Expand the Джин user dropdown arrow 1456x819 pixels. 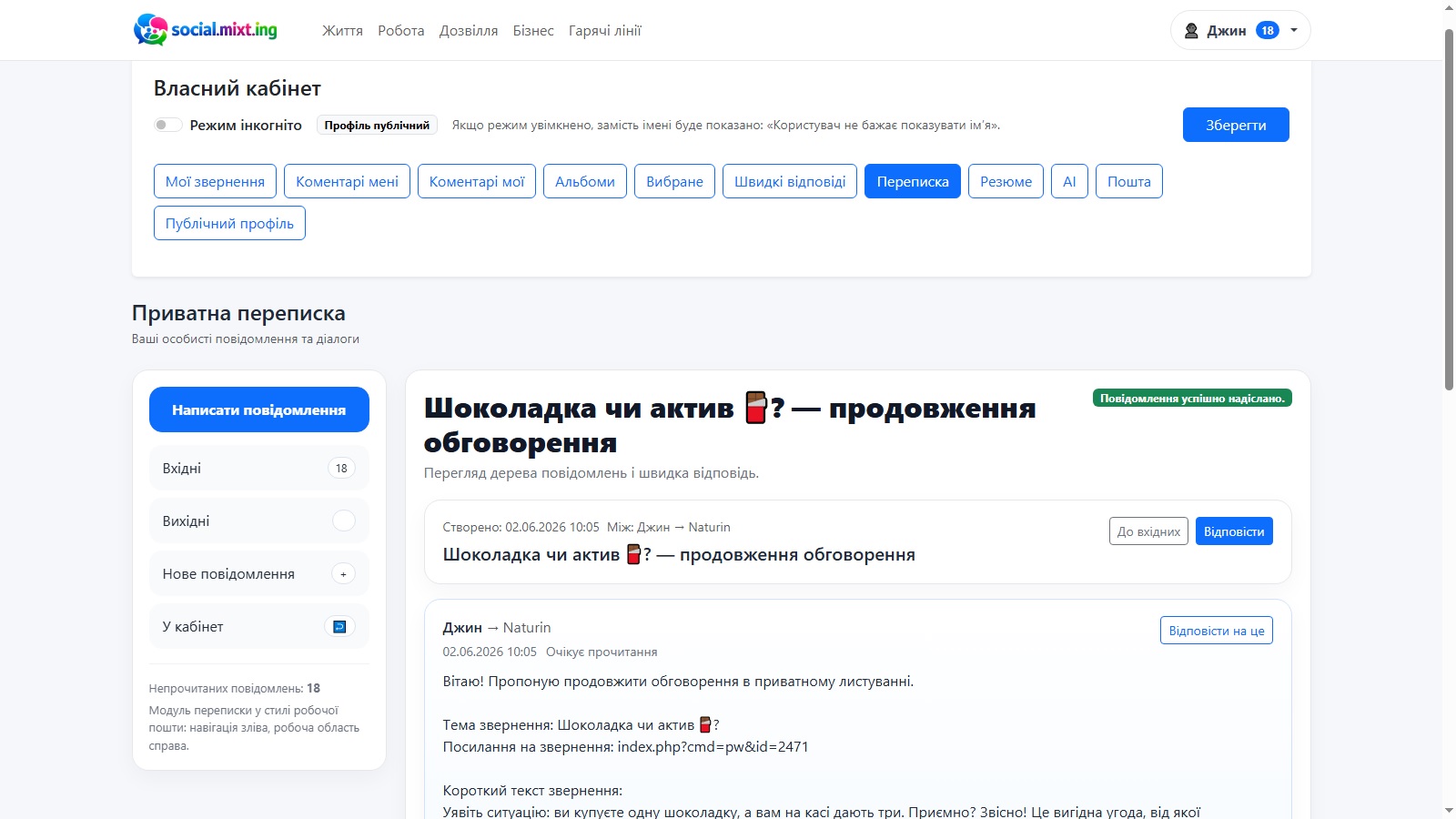[1294, 30]
